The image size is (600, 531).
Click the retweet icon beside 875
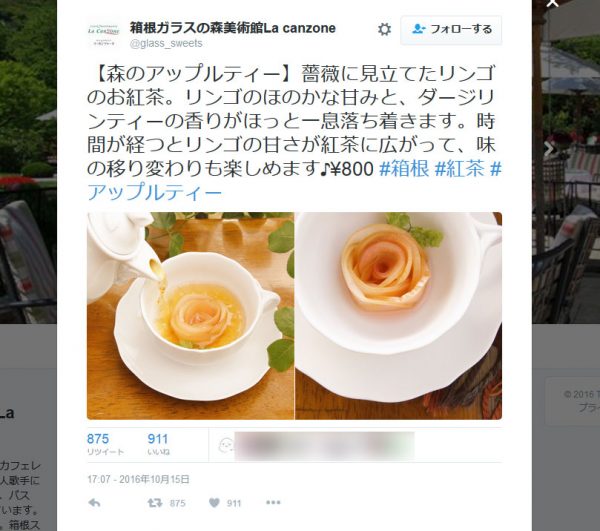[155, 503]
